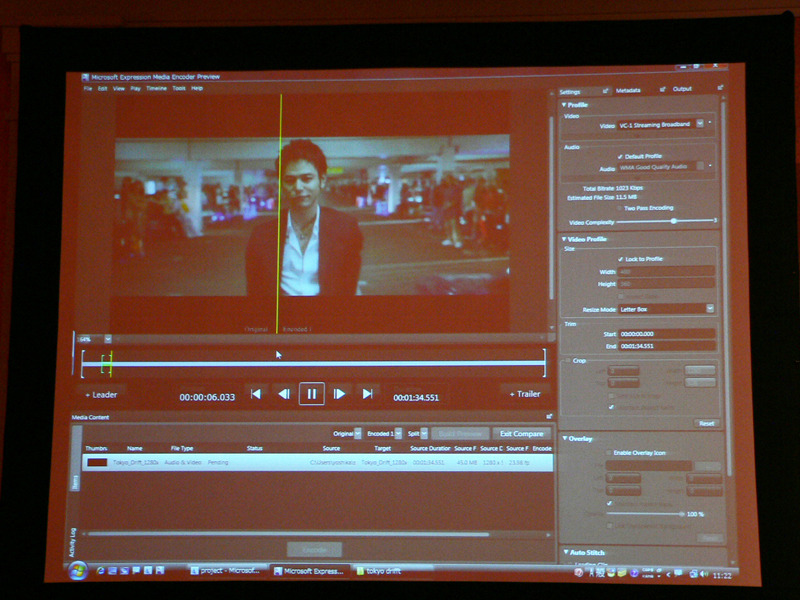Open the Tools menu
This screenshot has height=600, width=800.
coord(179,88)
